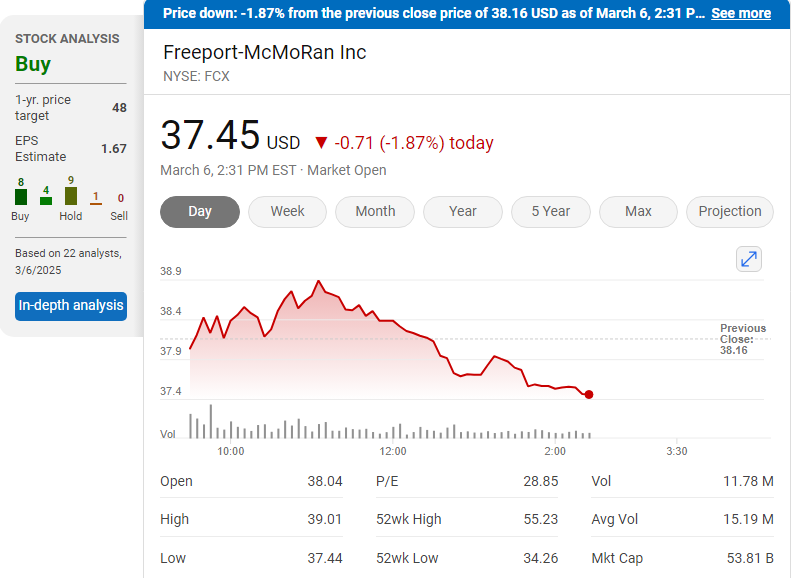Image resolution: width=797 pixels, height=578 pixels.
Task: Open the In-depth analysis button
Action: pos(71,305)
